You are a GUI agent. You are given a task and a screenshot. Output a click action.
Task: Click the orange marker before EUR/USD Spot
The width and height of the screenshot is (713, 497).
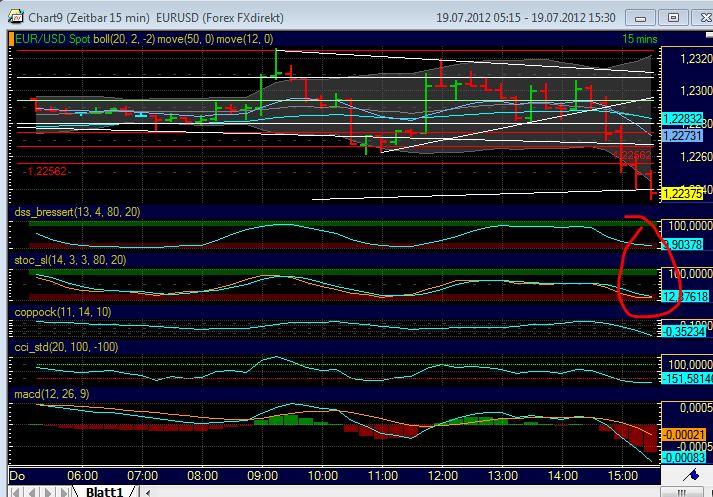pos(11,39)
